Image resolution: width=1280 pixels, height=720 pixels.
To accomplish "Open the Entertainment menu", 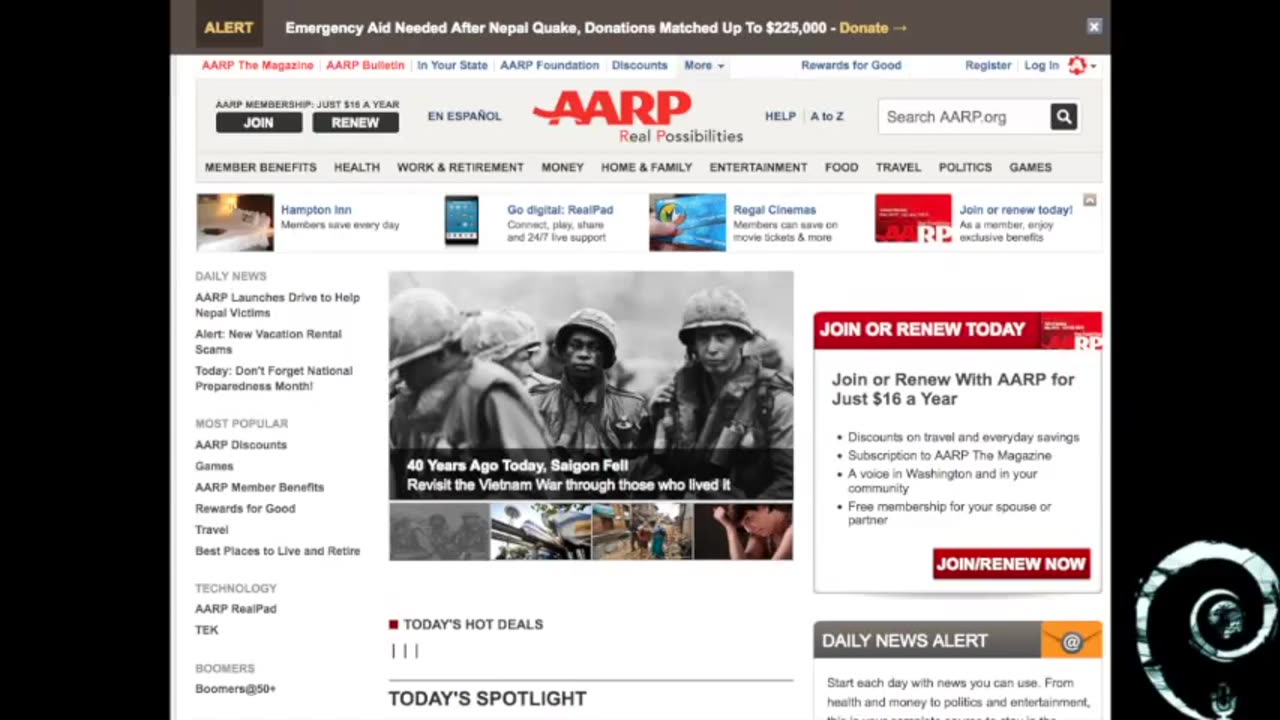I will tap(758, 167).
